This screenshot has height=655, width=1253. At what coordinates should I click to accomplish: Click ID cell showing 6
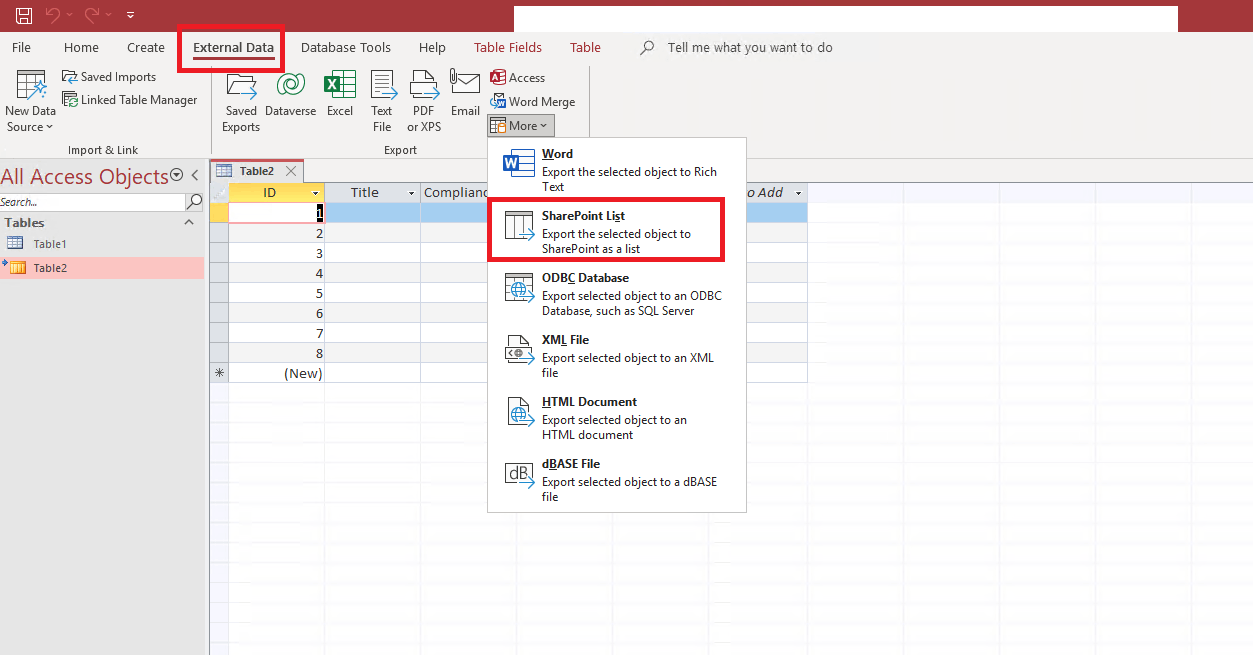[276, 313]
